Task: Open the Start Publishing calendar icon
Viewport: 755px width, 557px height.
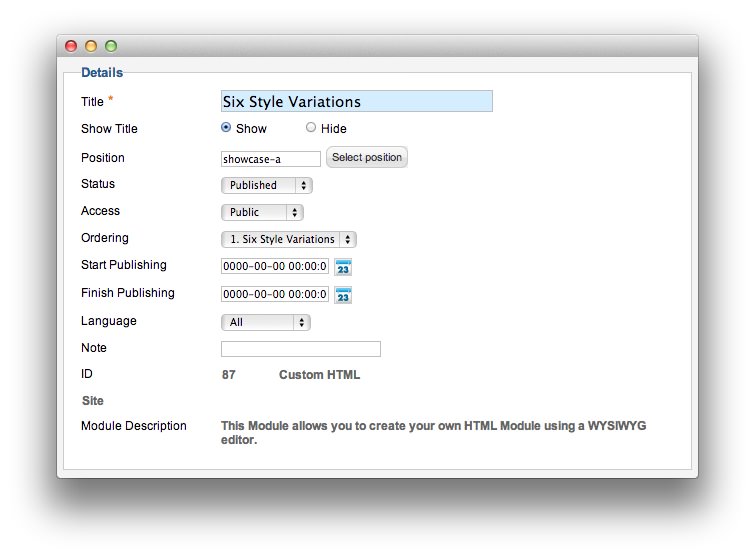Action: click(x=343, y=267)
